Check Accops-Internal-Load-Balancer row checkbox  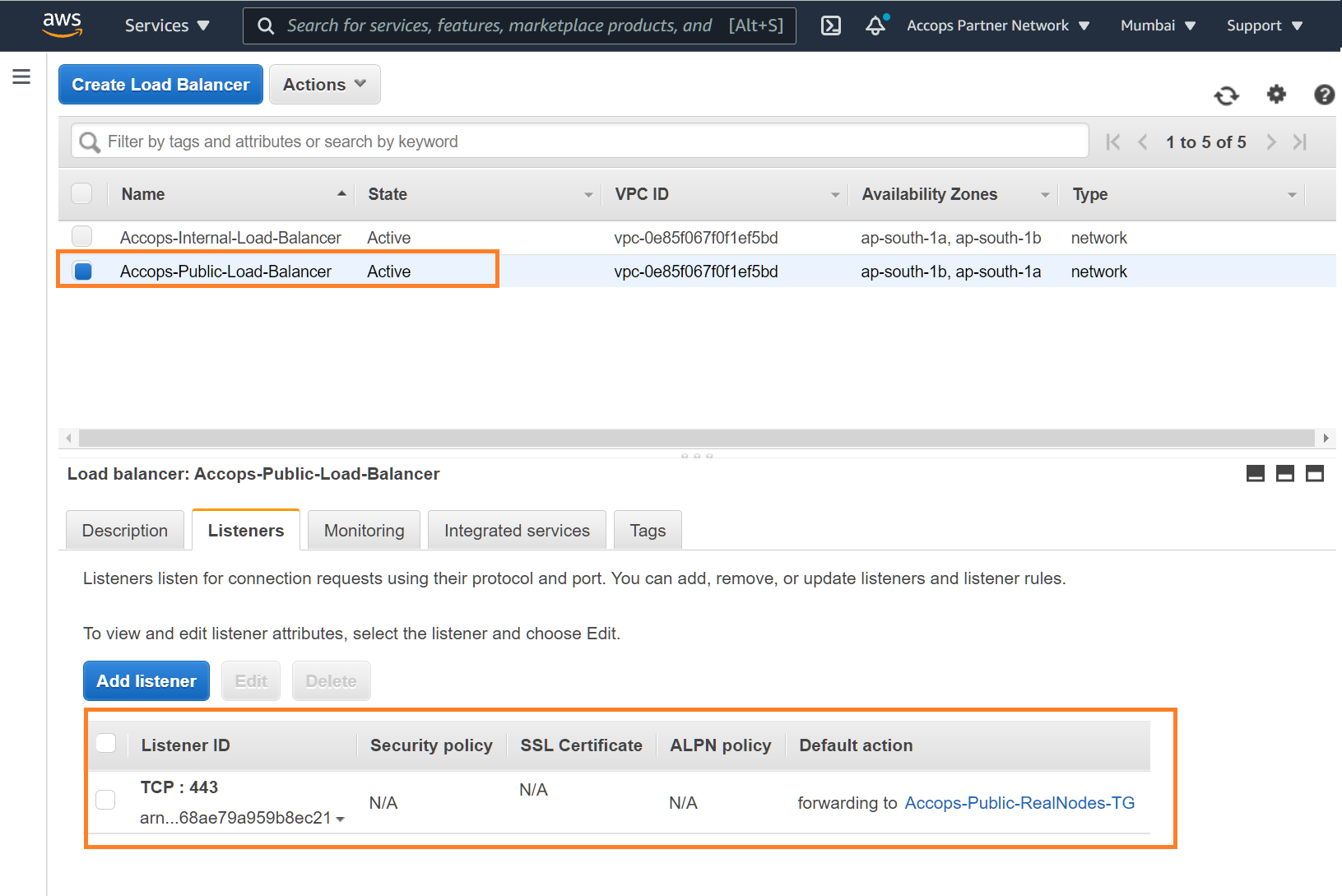pos(81,236)
